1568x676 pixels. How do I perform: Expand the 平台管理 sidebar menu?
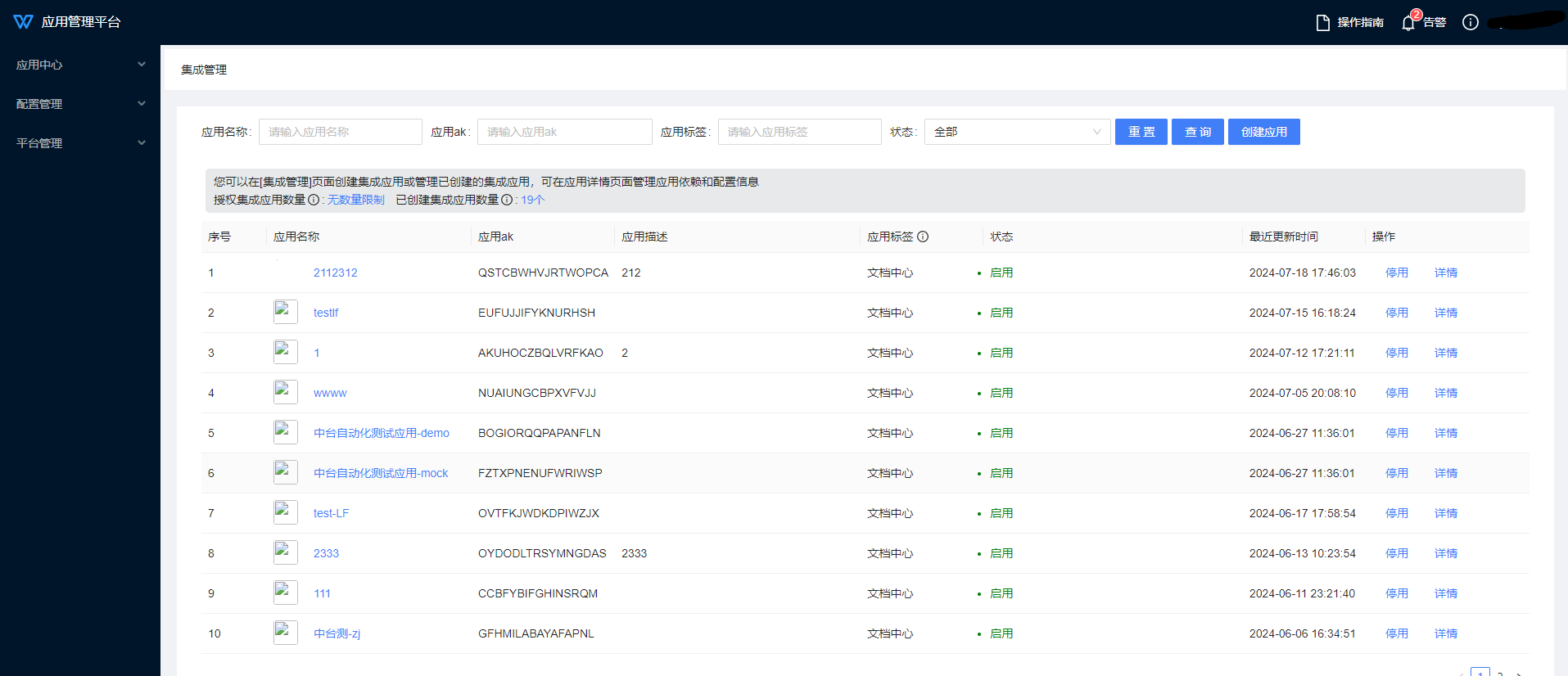[80, 143]
